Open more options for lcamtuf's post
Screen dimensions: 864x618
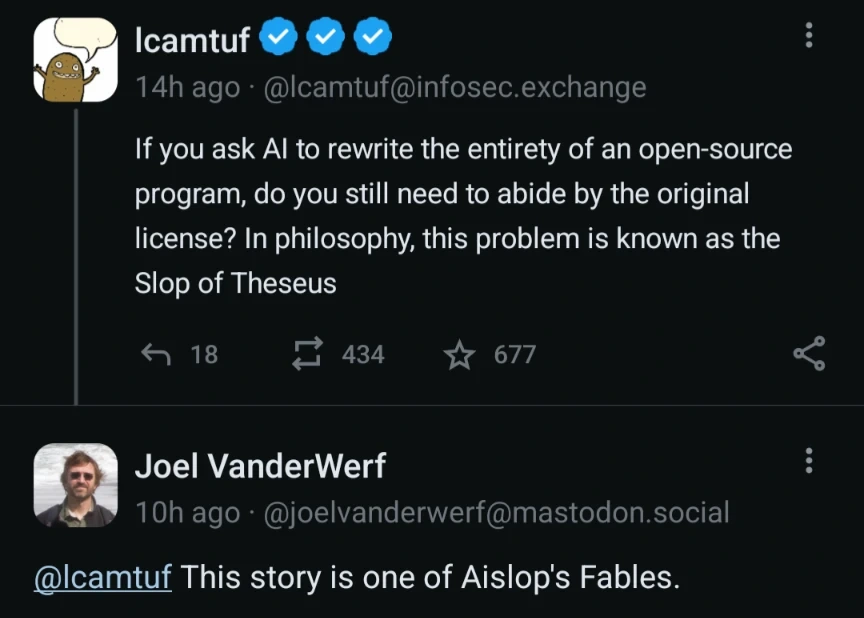point(808,37)
